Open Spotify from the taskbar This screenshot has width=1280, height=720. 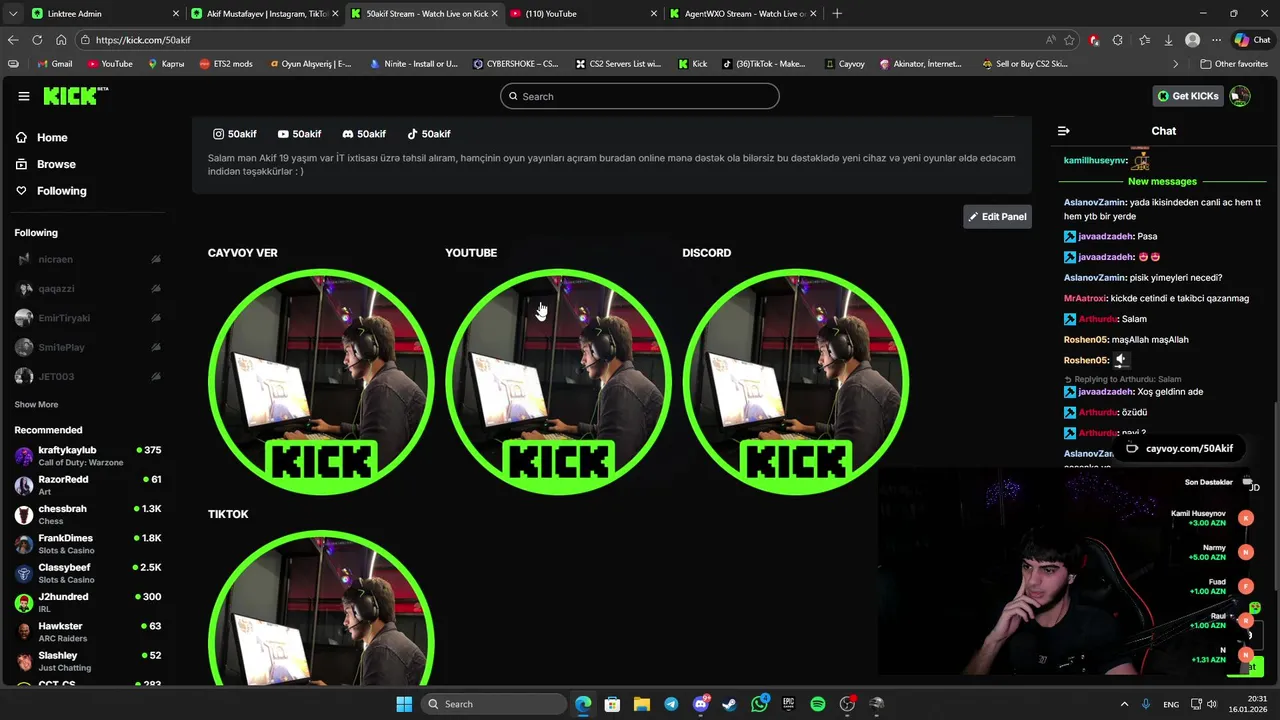coord(818,704)
